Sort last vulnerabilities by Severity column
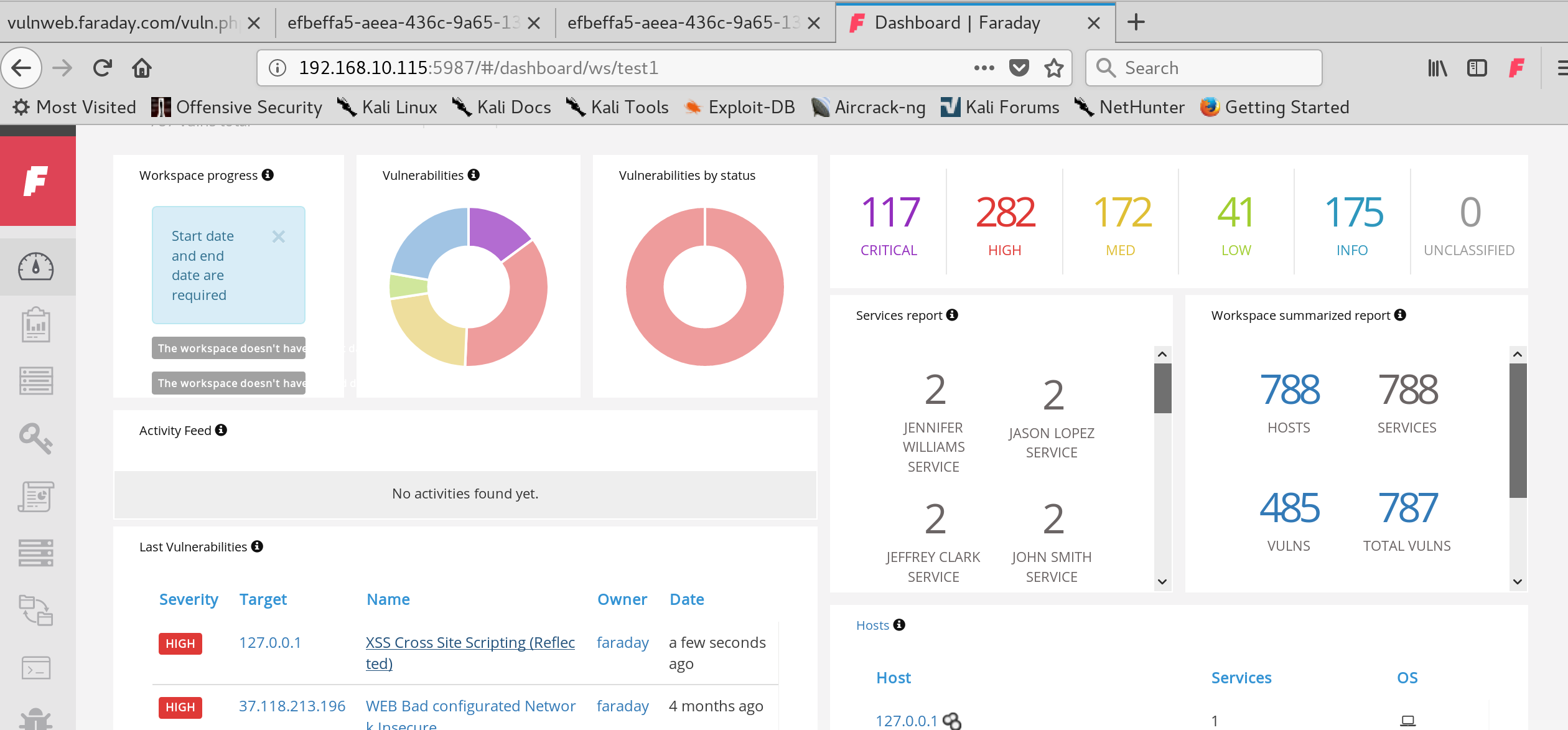 click(189, 599)
